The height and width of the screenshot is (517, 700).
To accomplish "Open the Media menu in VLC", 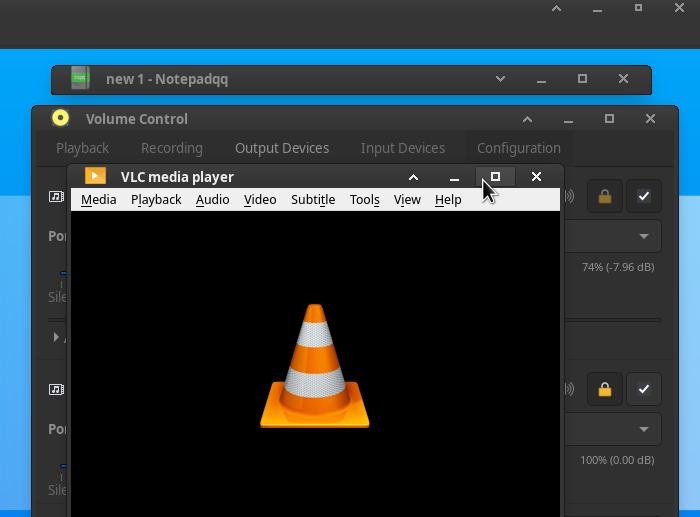I will point(99,200).
